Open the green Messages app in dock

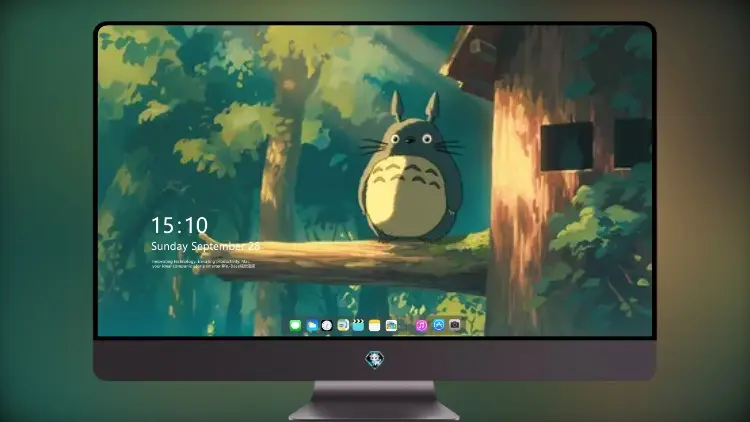295,326
